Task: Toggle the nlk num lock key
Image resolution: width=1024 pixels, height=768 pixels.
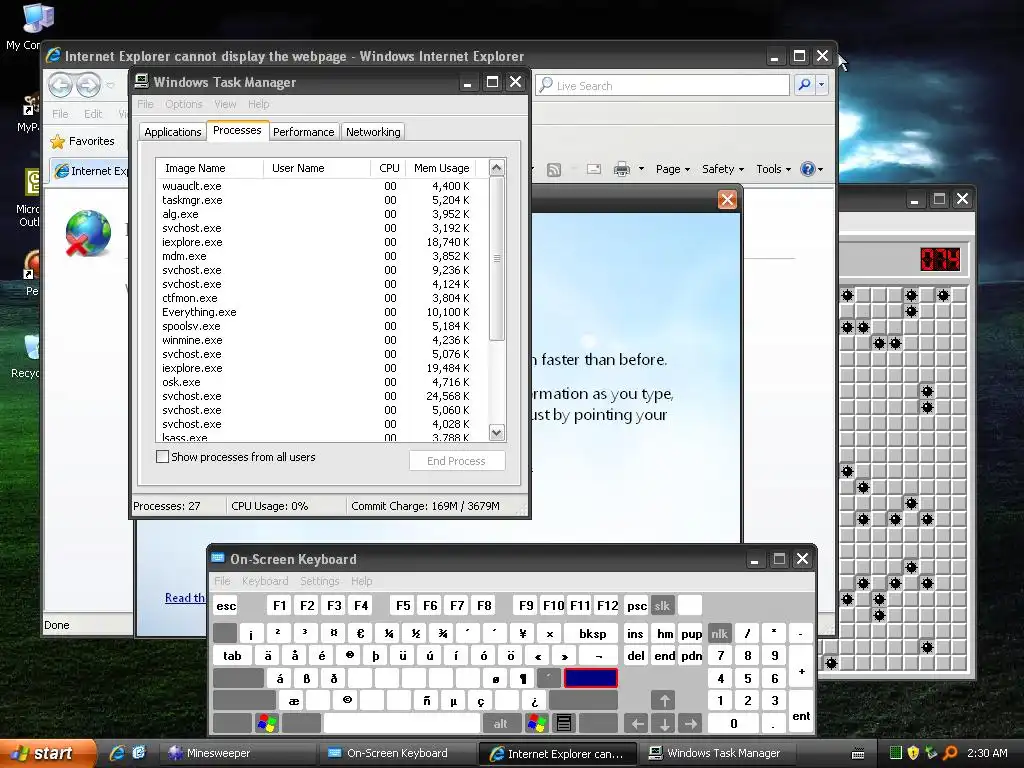Action: coord(719,633)
